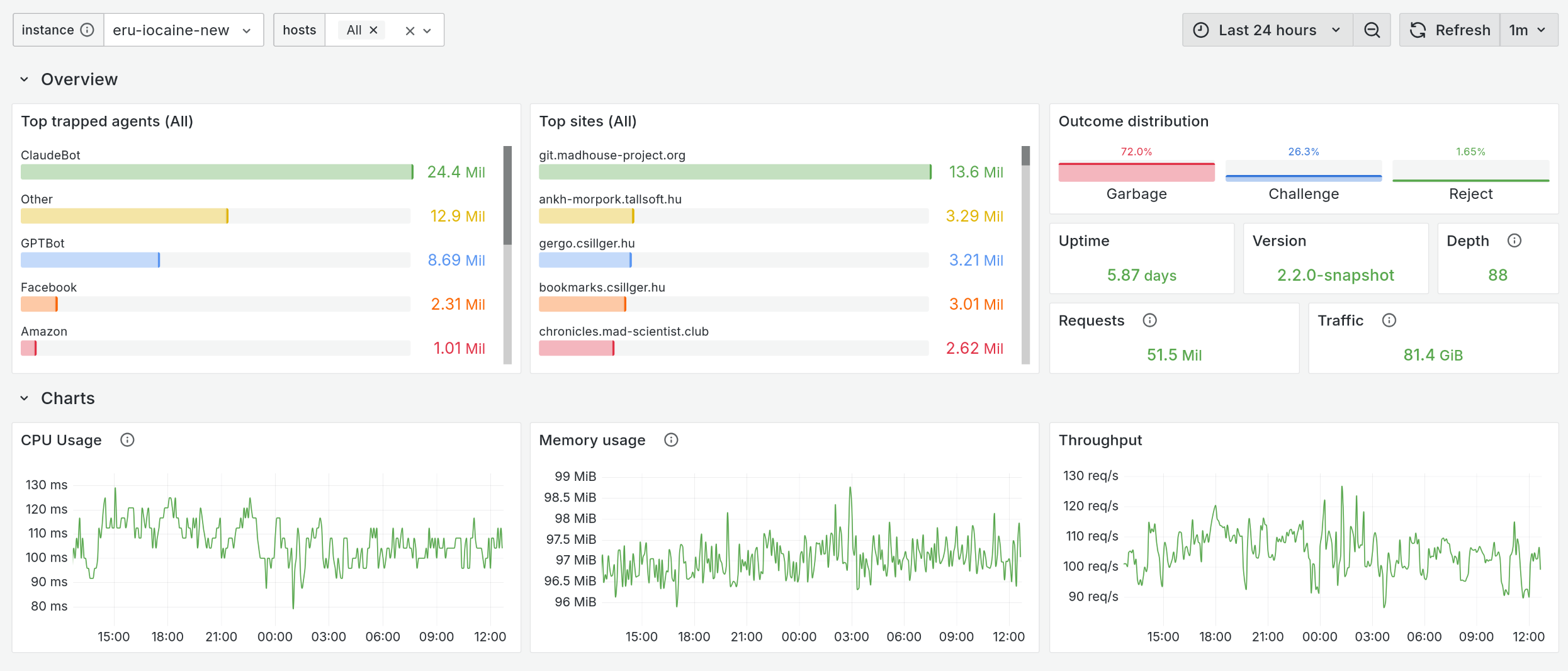
Task: Remove the All tag from hosts filter
Action: (x=373, y=30)
